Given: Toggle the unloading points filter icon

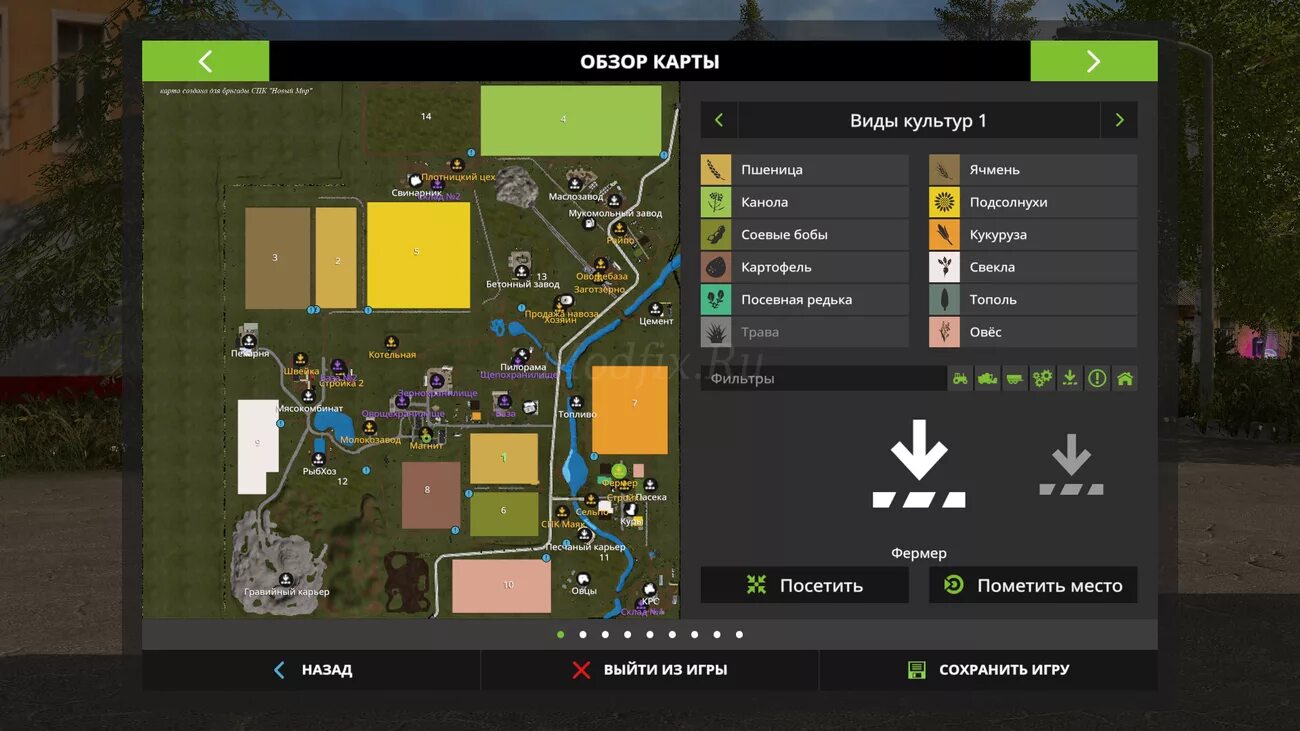Looking at the screenshot, I should [1070, 378].
